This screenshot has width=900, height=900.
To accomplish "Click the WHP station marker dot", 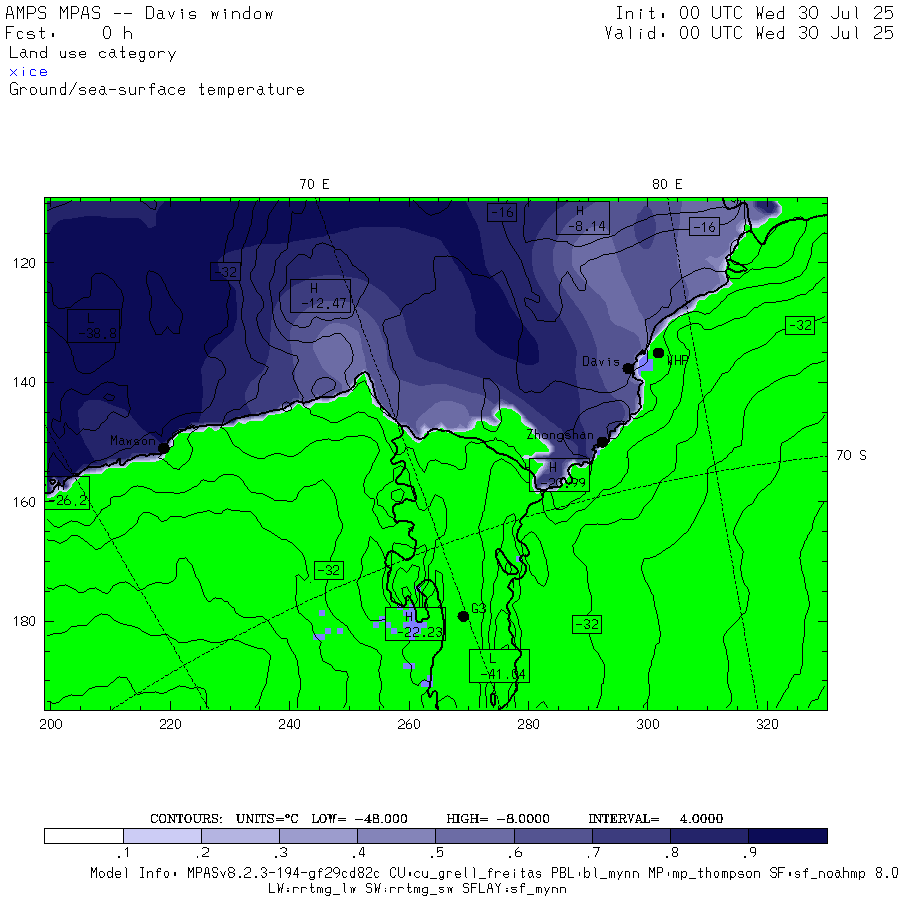I will click(658, 353).
